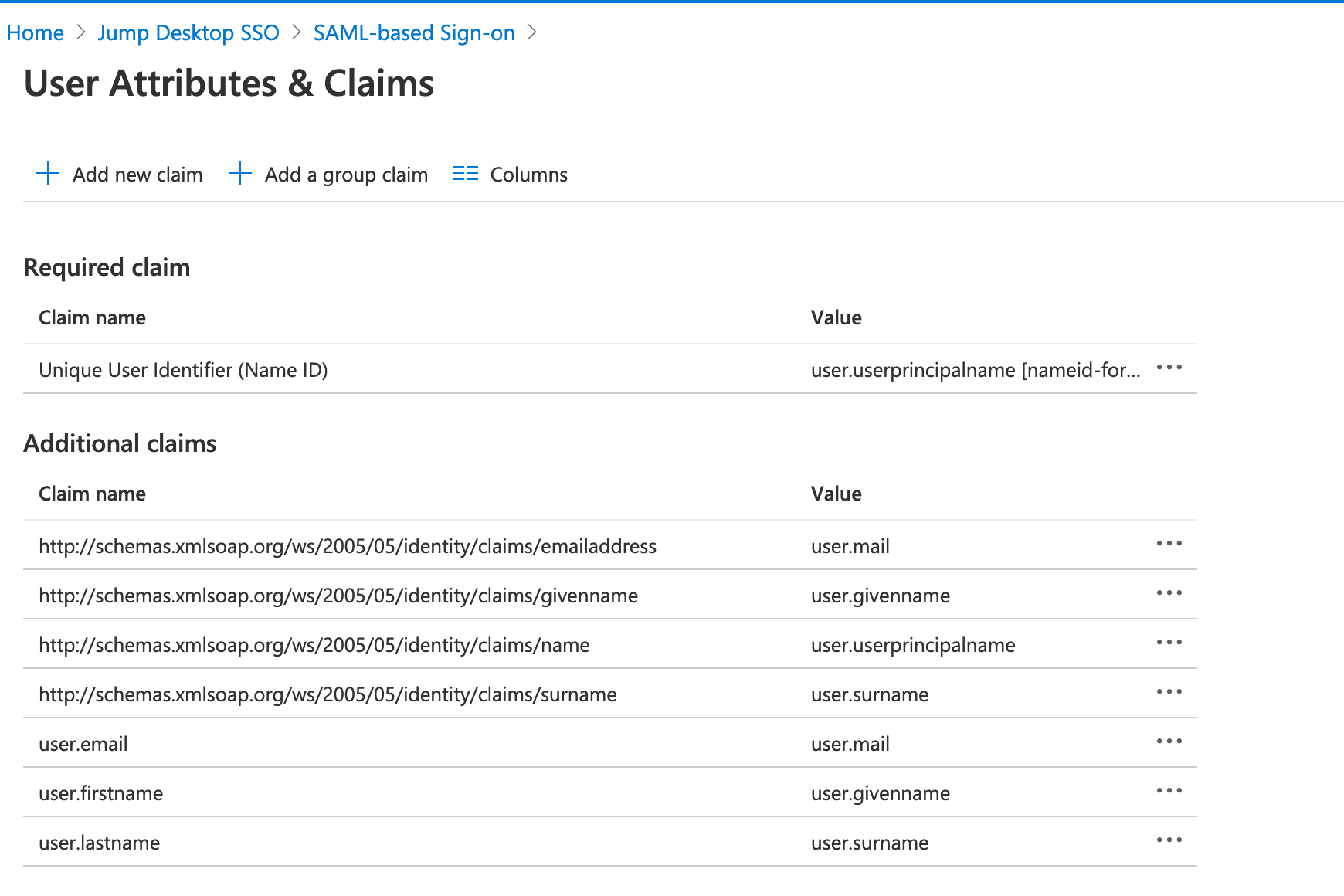
Task: Click the plus icon for Add a group claim
Action: click(x=240, y=174)
